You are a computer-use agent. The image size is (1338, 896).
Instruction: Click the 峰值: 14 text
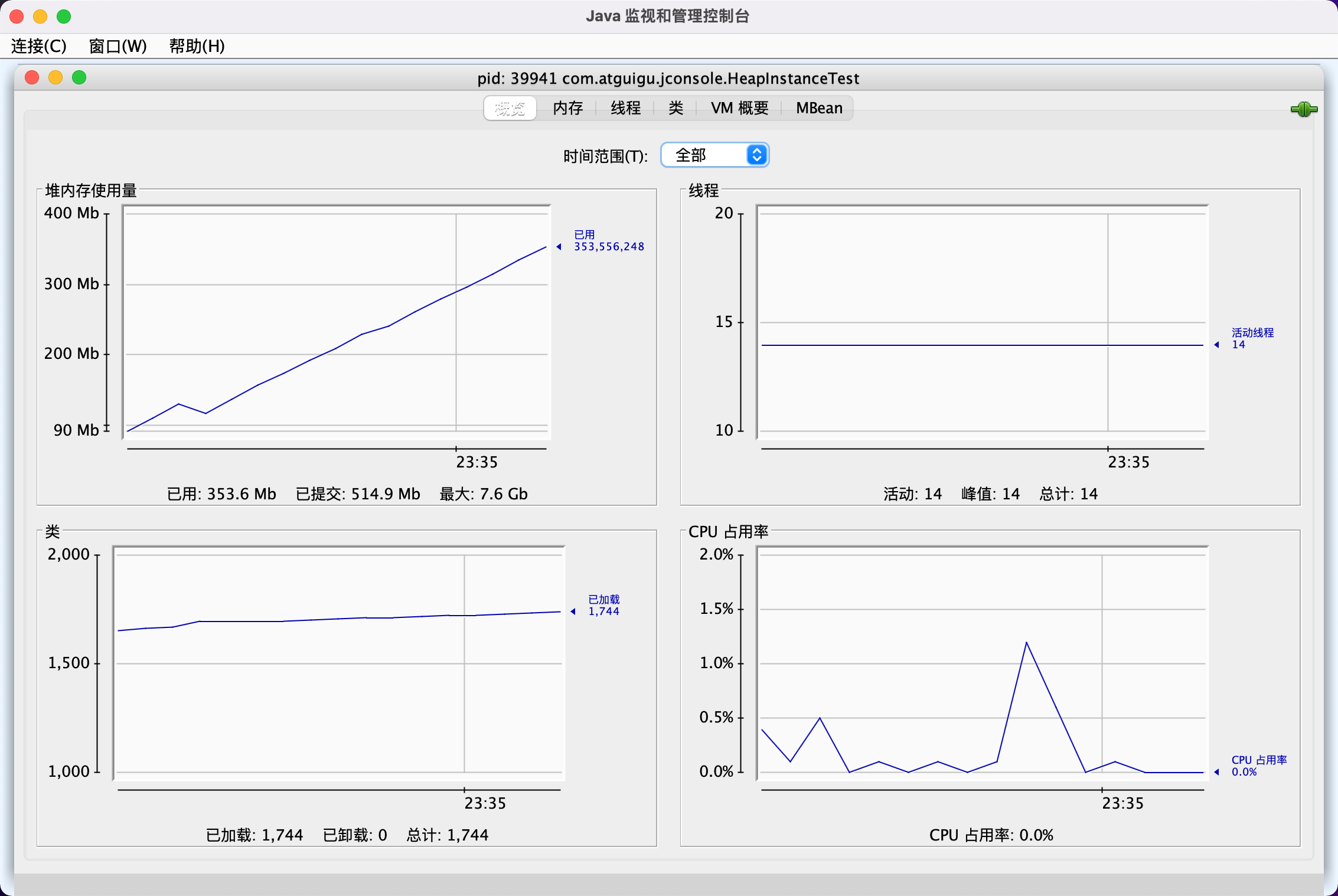pos(991,494)
